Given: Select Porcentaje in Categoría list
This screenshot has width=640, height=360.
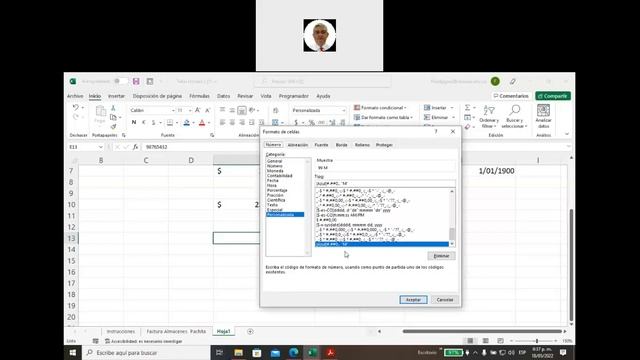Looking at the screenshot, I should click(x=277, y=190).
